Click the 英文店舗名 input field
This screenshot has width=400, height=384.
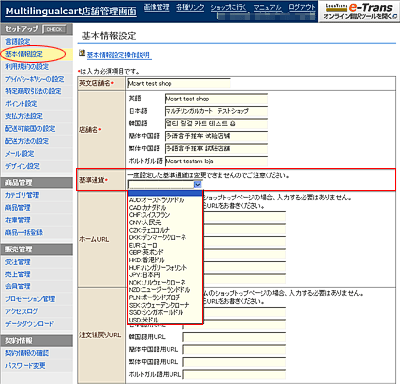[x=179, y=83]
